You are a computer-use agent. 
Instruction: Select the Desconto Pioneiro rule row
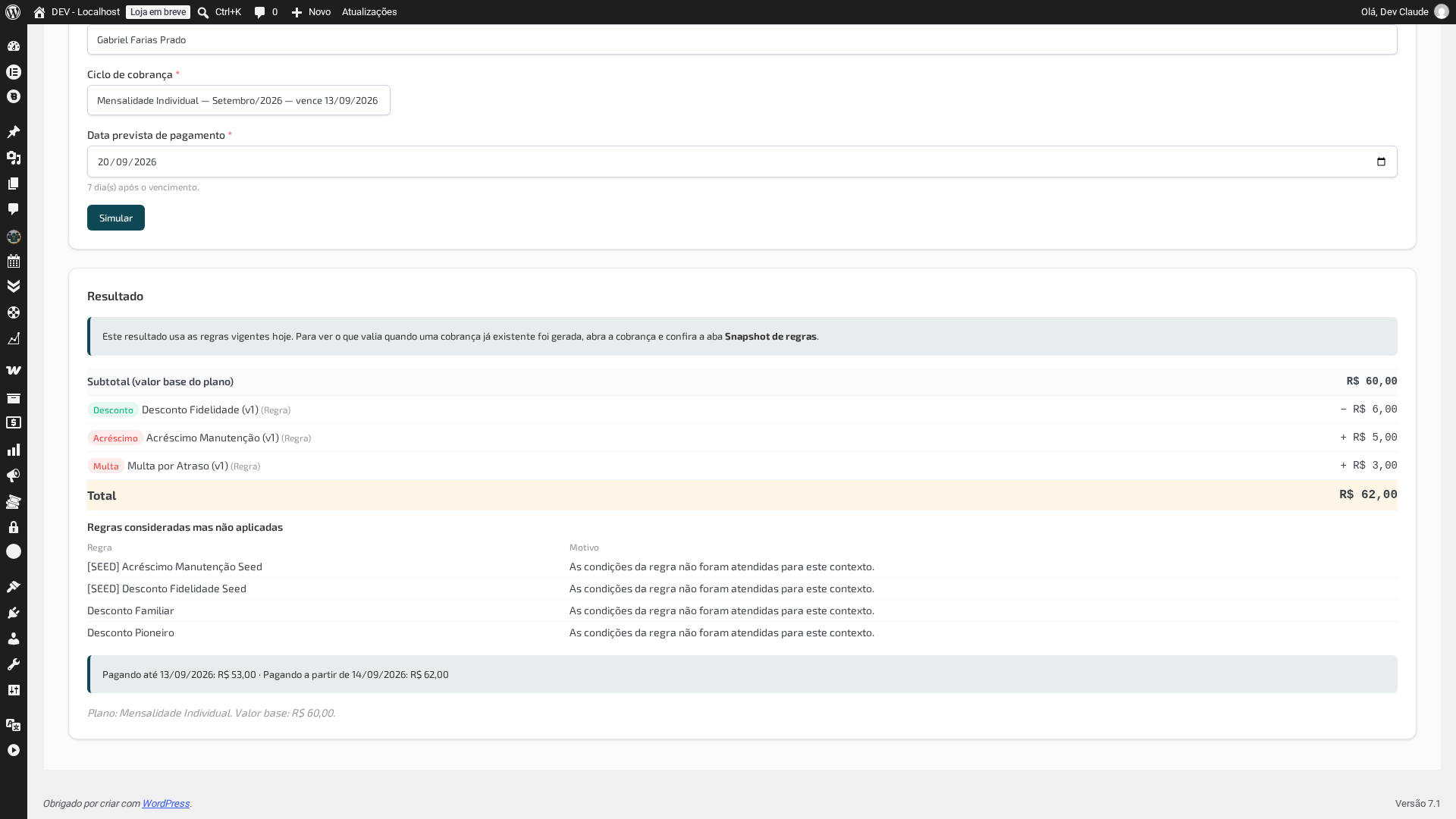point(742,632)
